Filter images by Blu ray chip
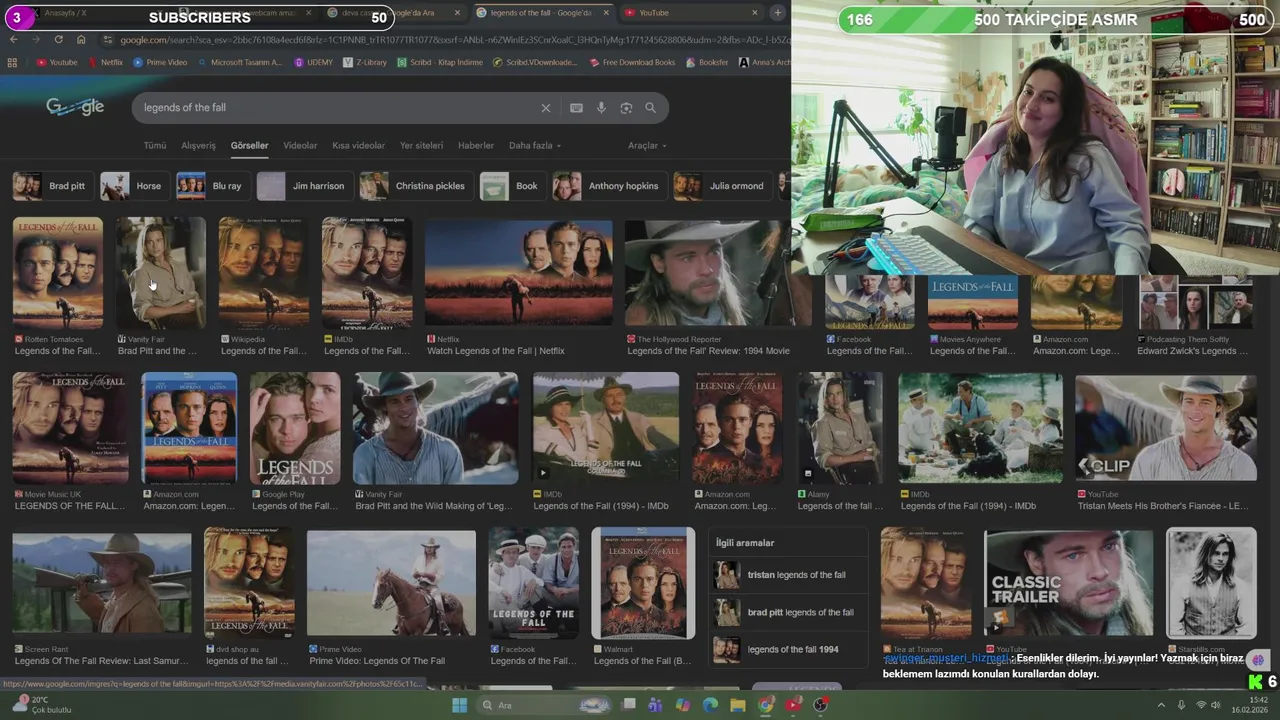Image resolution: width=1280 pixels, height=720 pixels. [212, 186]
